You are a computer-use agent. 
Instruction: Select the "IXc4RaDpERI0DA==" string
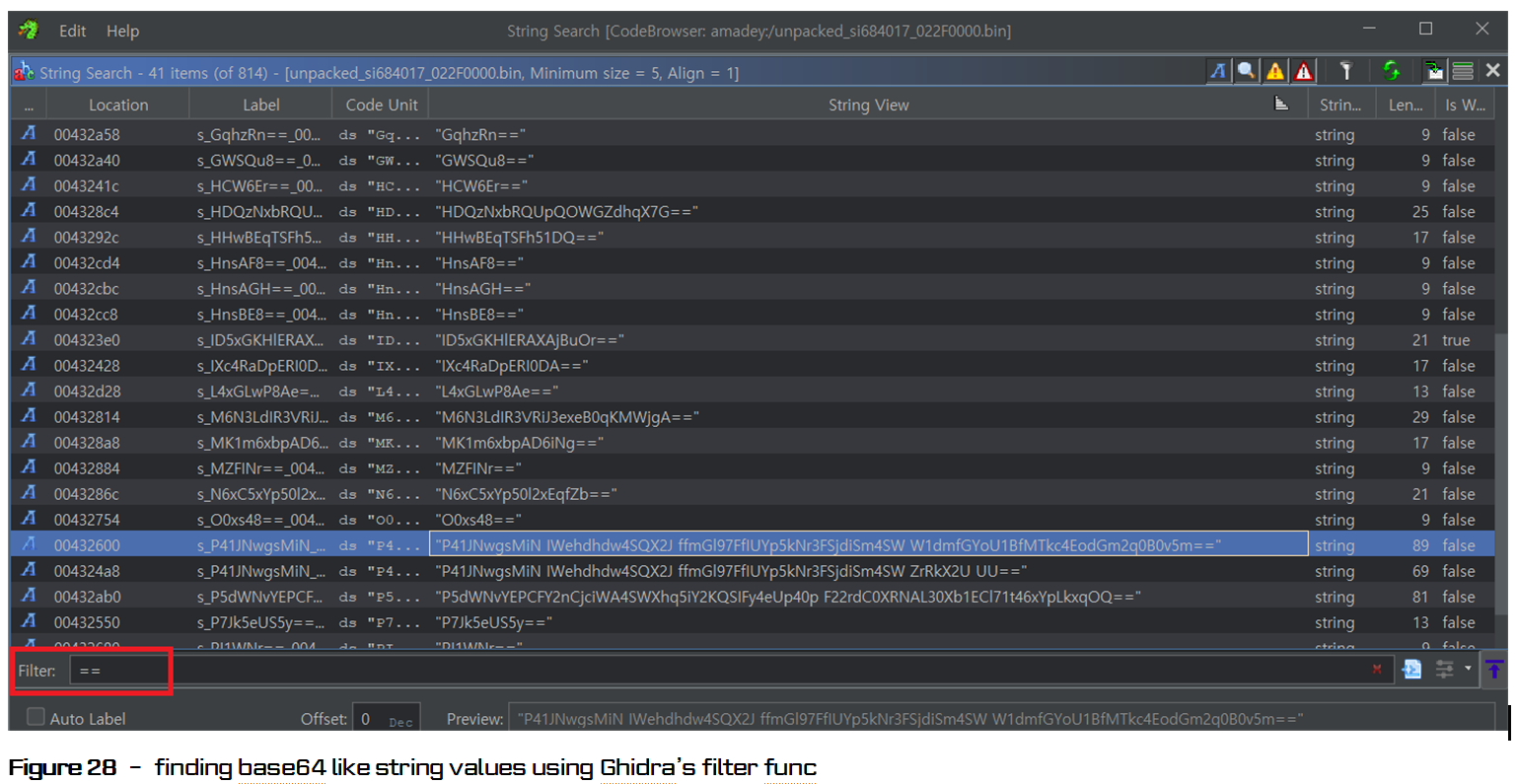[511, 365]
